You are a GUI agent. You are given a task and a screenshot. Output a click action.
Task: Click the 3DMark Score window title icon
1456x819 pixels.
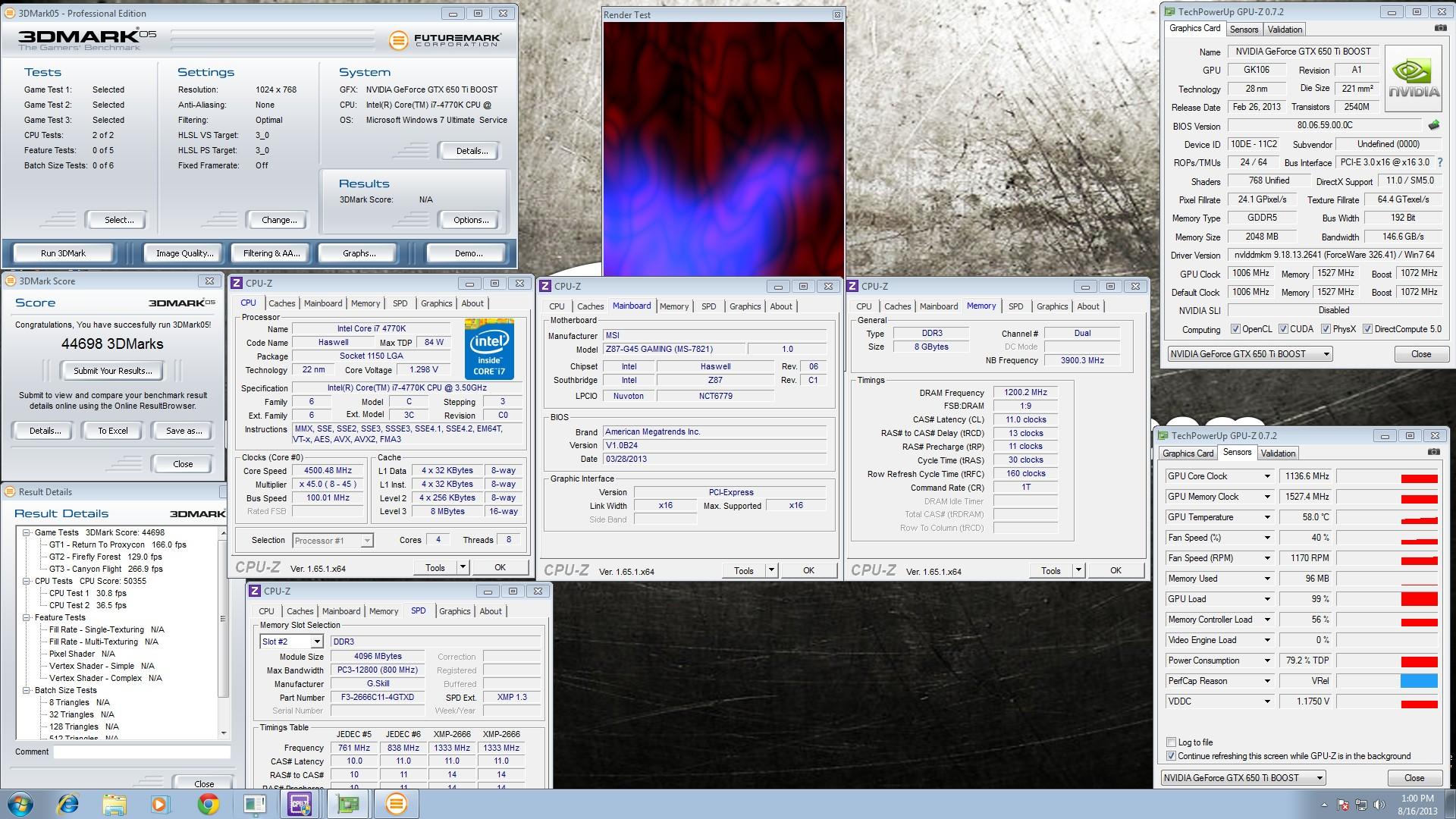11,281
